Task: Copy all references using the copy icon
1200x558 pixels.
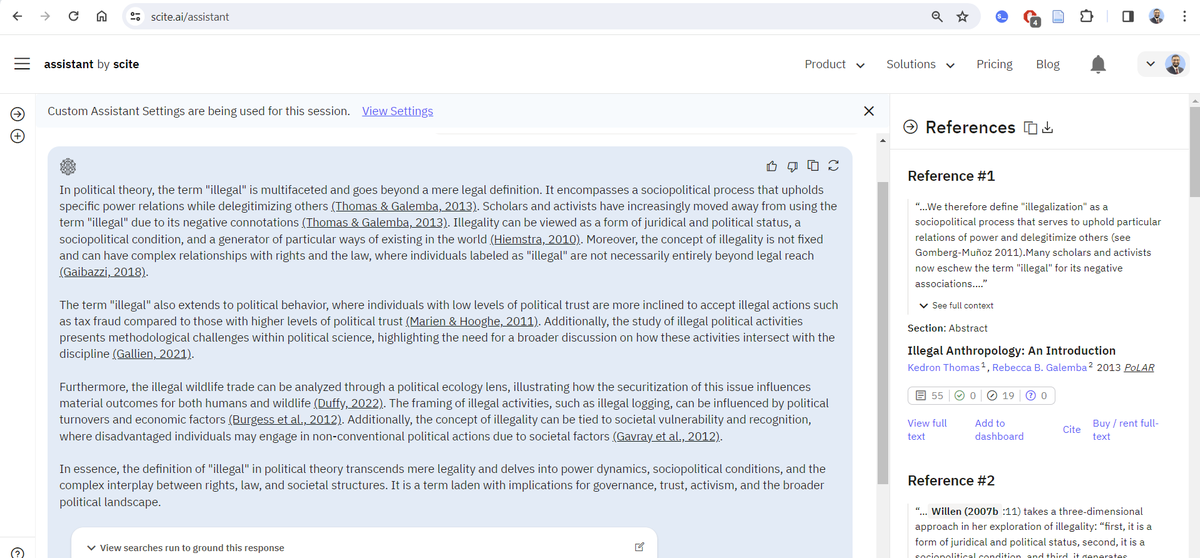Action: pyautogui.click(x=1030, y=127)
